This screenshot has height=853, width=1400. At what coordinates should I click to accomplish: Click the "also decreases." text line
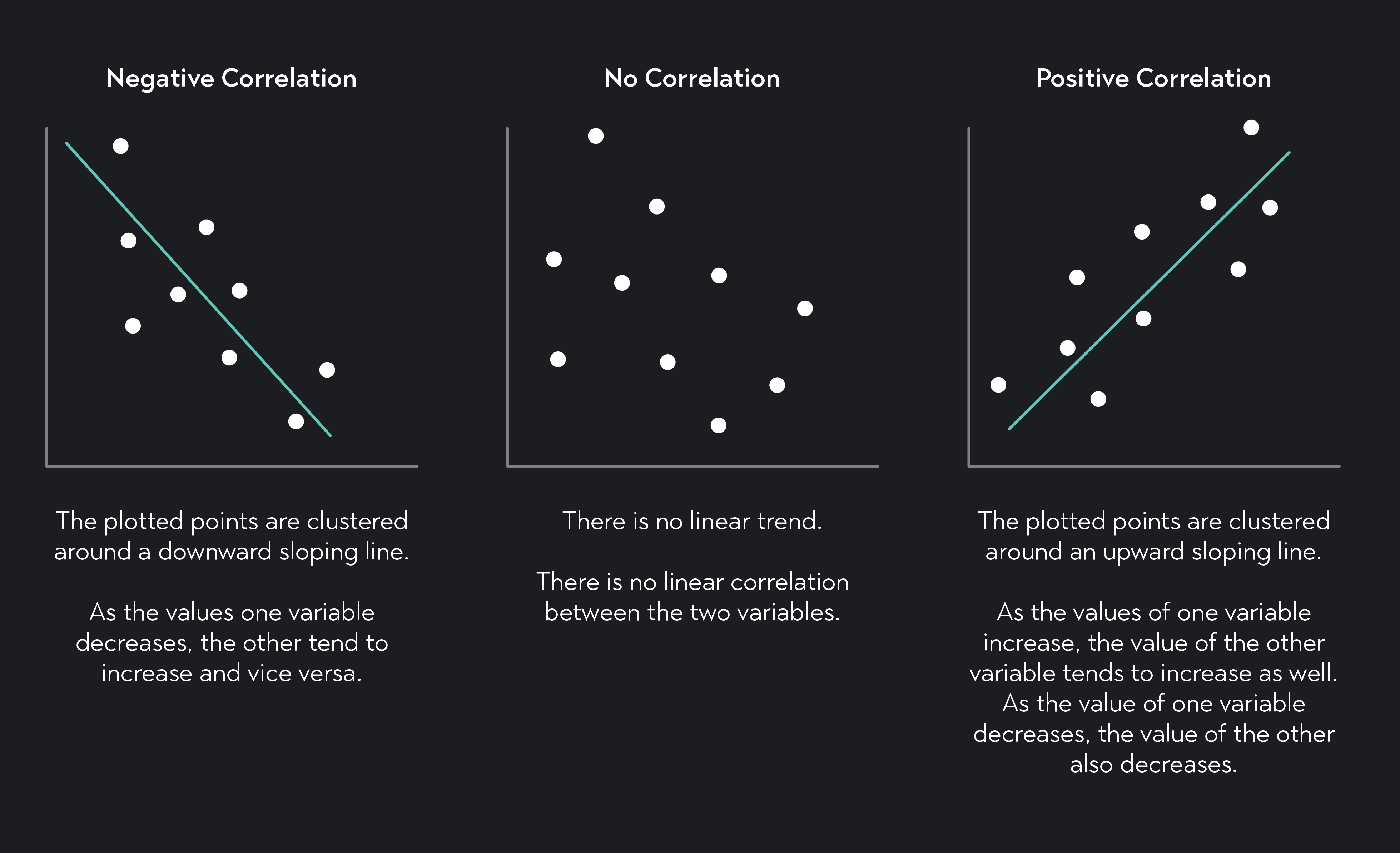click(1153, 764)
